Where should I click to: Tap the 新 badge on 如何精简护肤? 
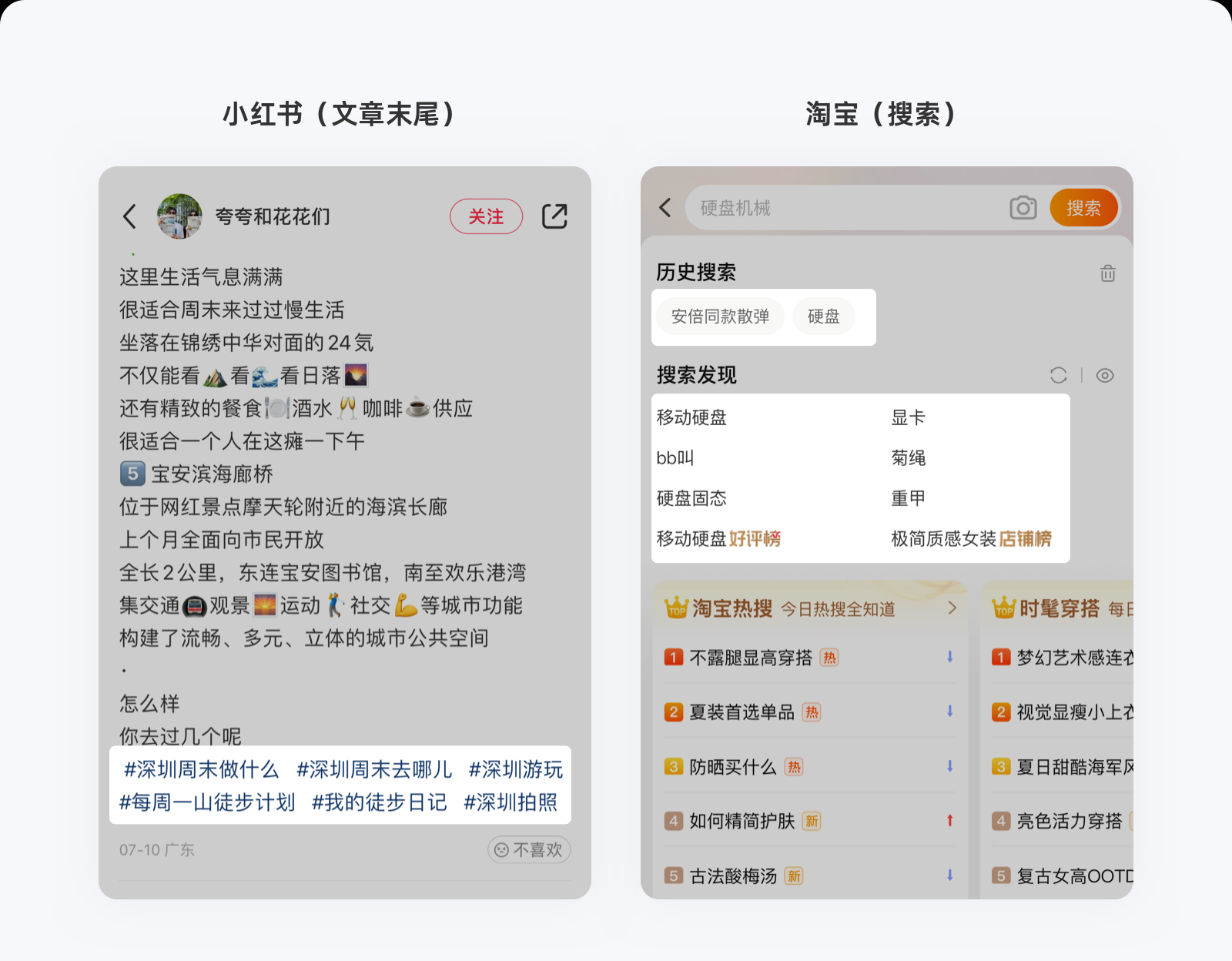[x=812, y=822]
